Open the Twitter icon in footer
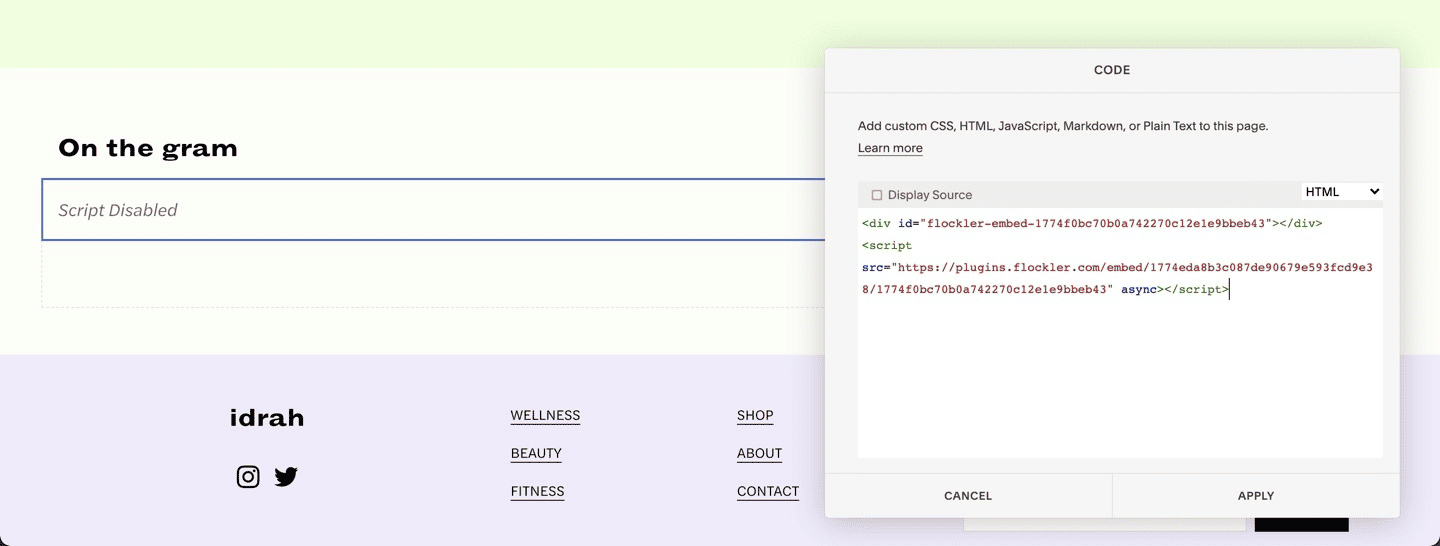Screen dimensions: 1440x546 286,477
